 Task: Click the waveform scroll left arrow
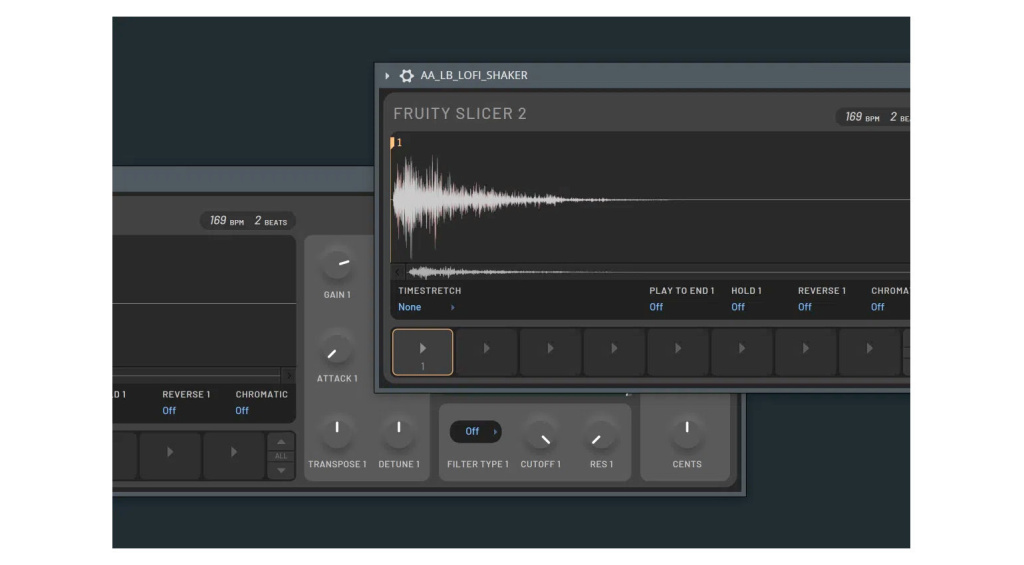pyautogui.click(x=397, y=271)
